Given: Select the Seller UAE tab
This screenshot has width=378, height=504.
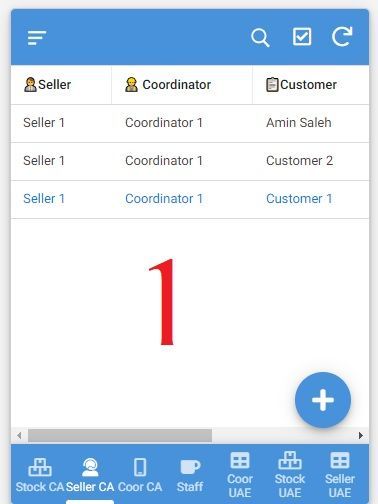Looking at the screenshot, I should click(340, 475).
